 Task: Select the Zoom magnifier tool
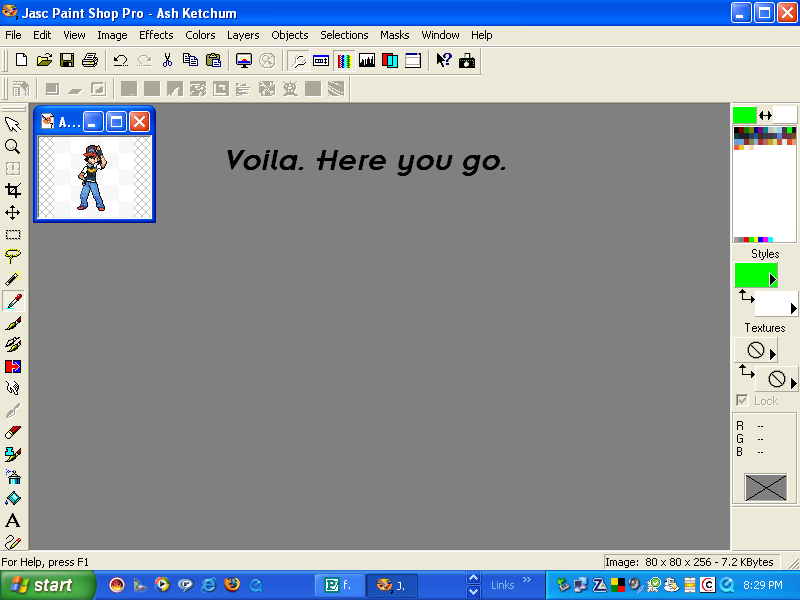(13, 146)
